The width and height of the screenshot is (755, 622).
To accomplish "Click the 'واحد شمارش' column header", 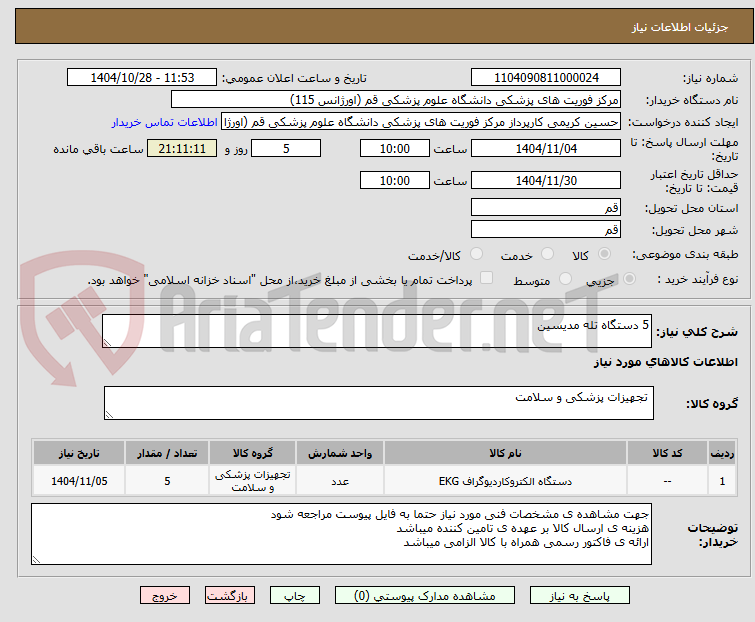I will point(340,453).
